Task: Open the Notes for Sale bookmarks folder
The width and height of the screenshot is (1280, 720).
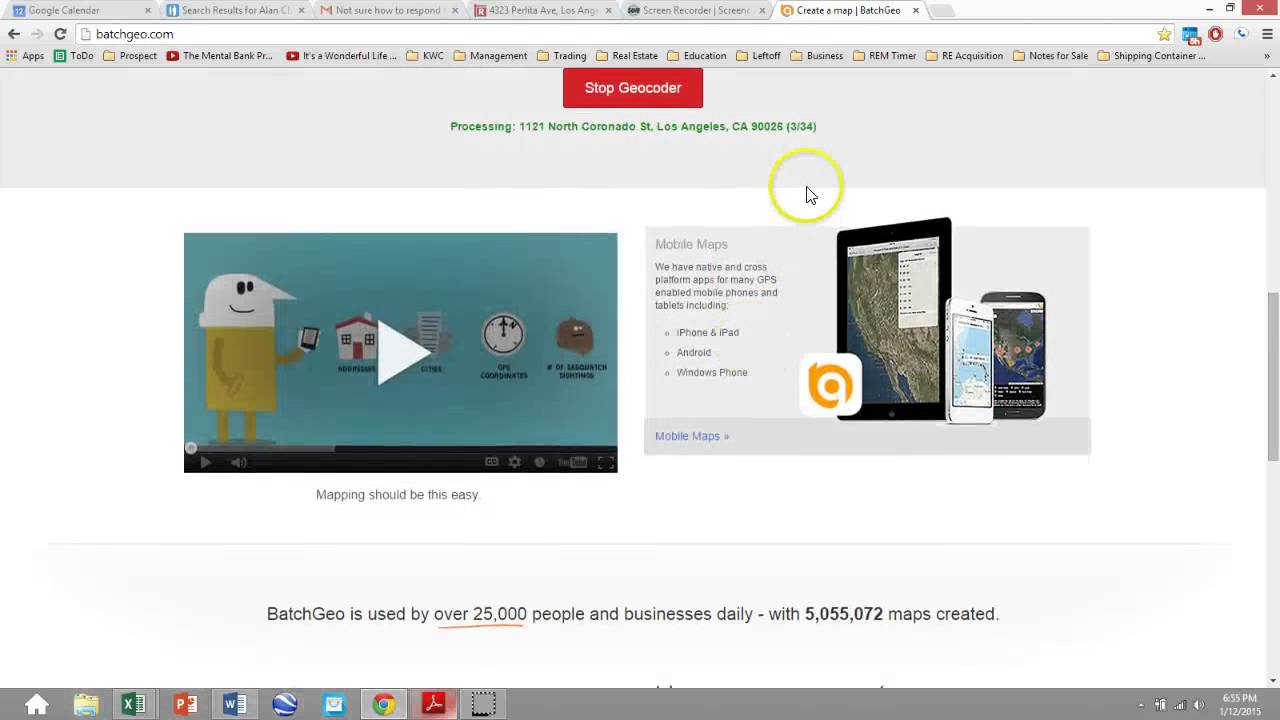Action: coord(1051,56)
